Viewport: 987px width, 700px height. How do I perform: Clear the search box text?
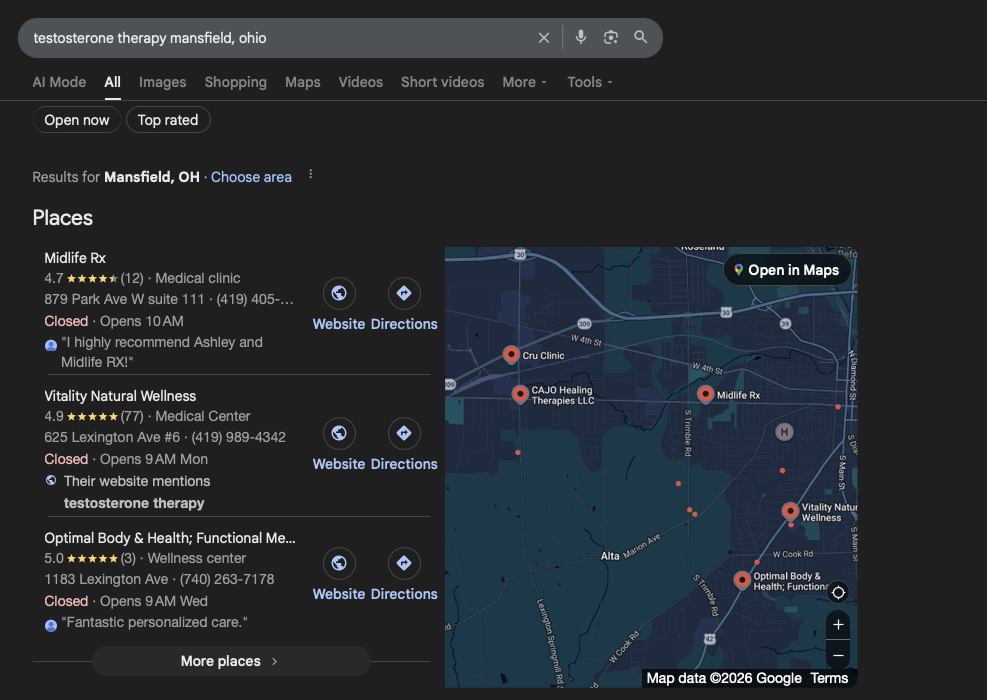[544, 38]
